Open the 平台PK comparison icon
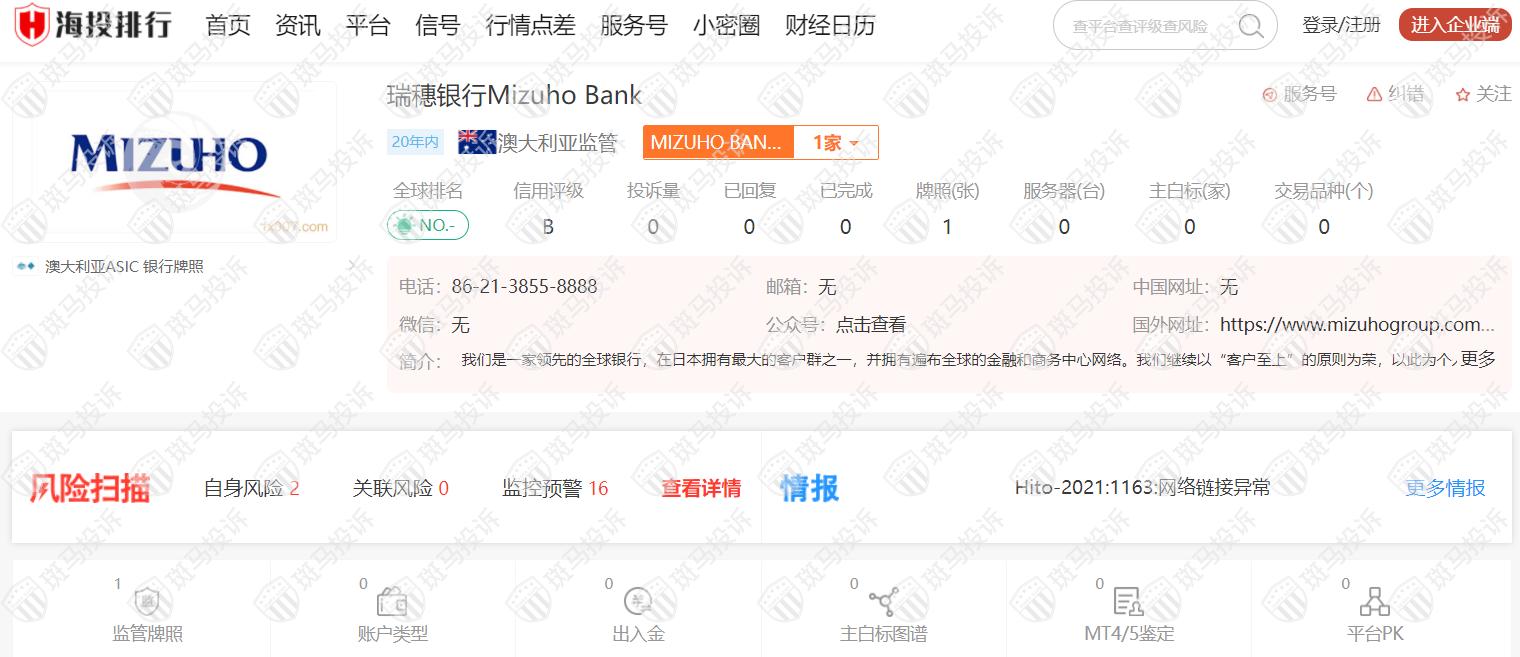This screenshot has height=657, width=1520. (x=1375, y=602)
